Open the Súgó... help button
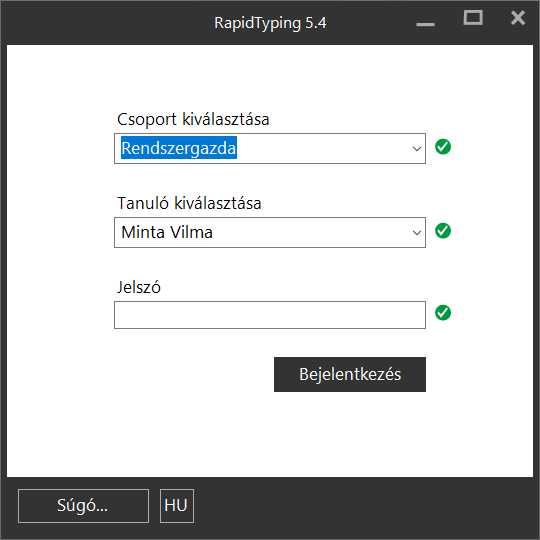Screen dimensions: 540x540 [83, 506]
